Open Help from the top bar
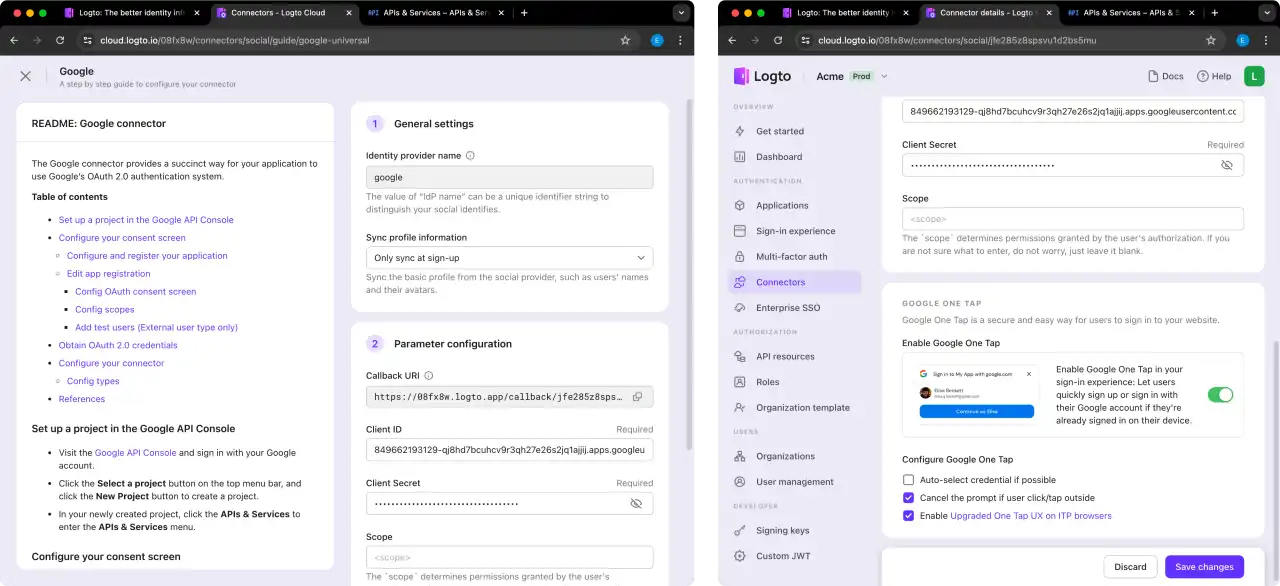 pyautogui.click(x=1213, y=75)
